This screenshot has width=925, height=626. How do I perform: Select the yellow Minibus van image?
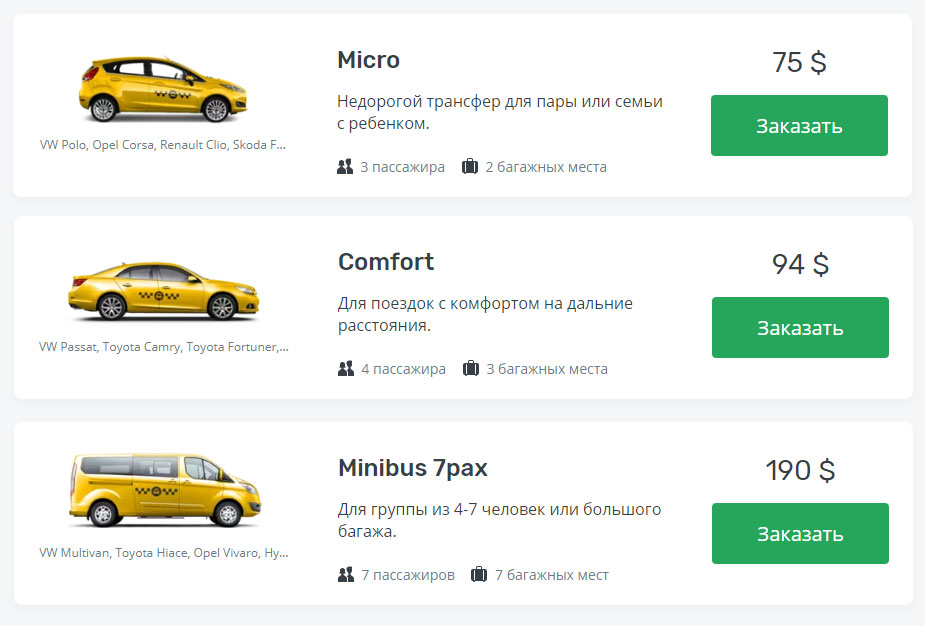(164, 490)
